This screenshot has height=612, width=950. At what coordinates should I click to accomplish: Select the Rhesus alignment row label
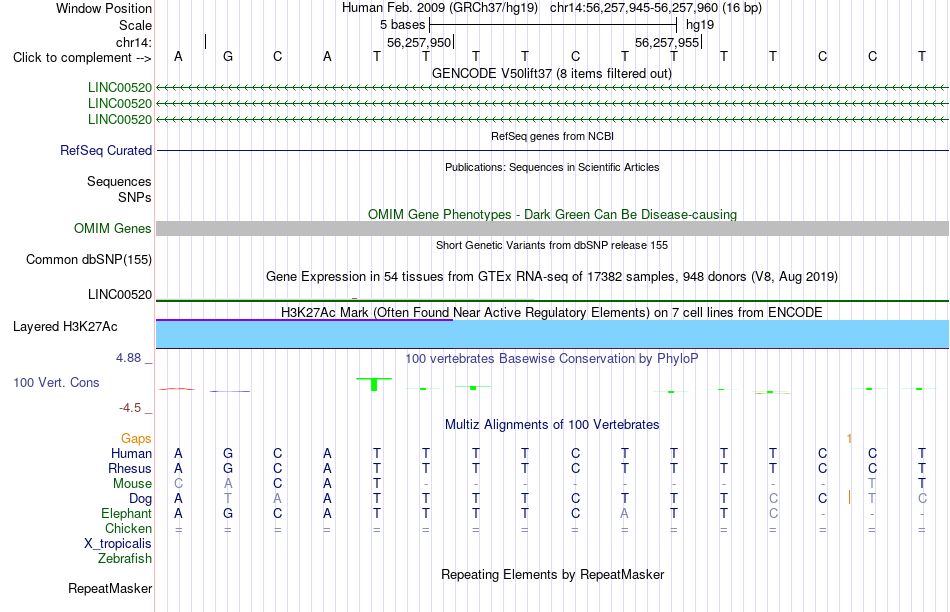click(130, 468)
